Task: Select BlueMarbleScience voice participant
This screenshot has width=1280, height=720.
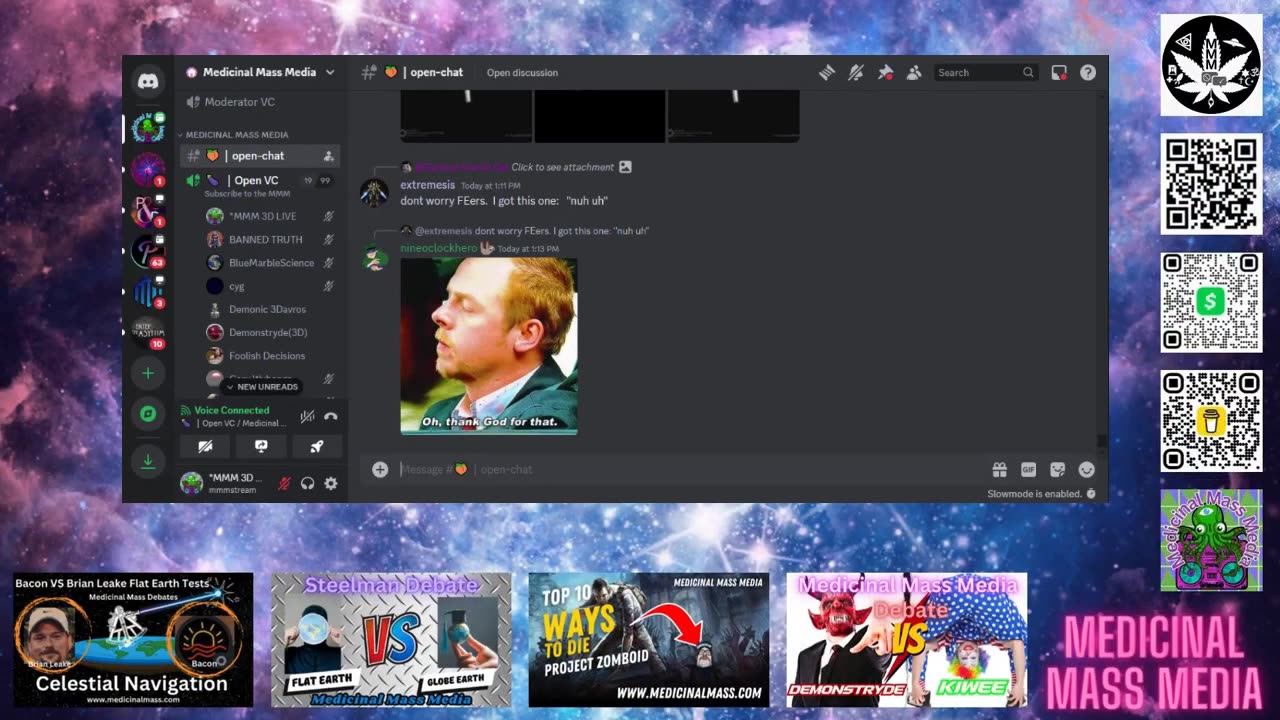Action: [270, 263]
